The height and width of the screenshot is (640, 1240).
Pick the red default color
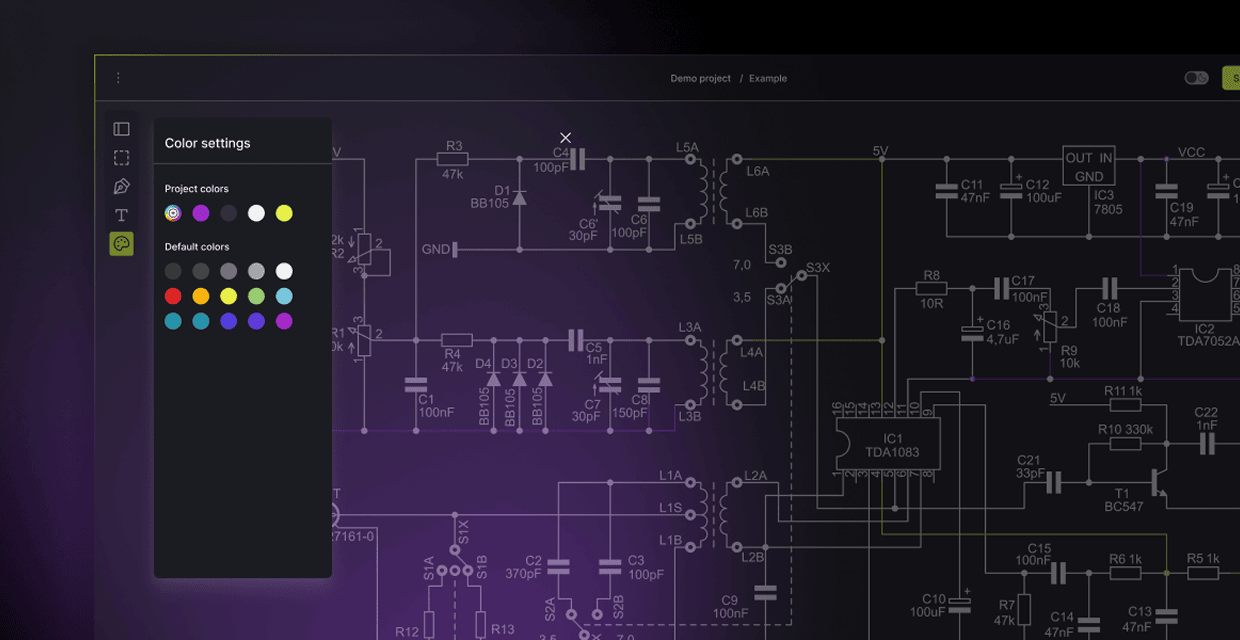(x=173, y=296)
